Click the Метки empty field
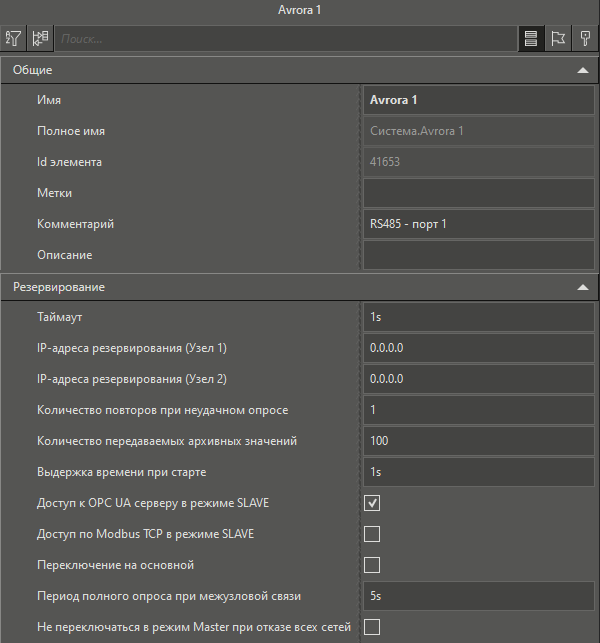600x643 pixels. [479, 193]
